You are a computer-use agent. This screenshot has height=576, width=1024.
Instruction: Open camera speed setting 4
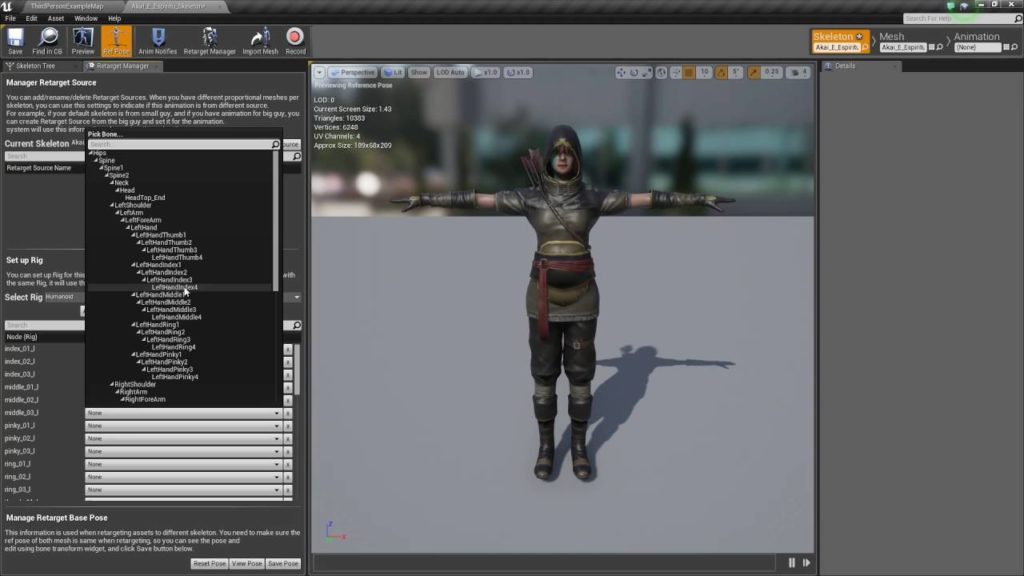(x=799, y=72)
